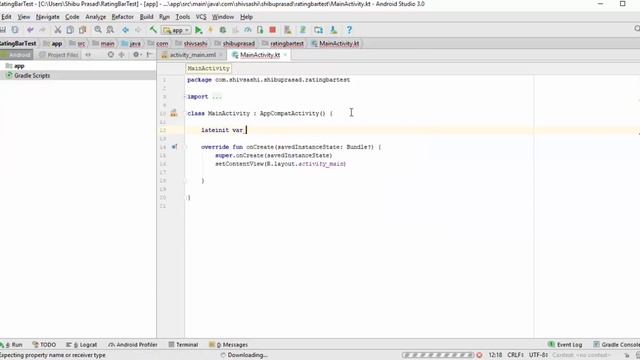Viewport: 640px width, 360px height.
Task: Select Android view tab in Project panel
Action: tap(16, 55)
